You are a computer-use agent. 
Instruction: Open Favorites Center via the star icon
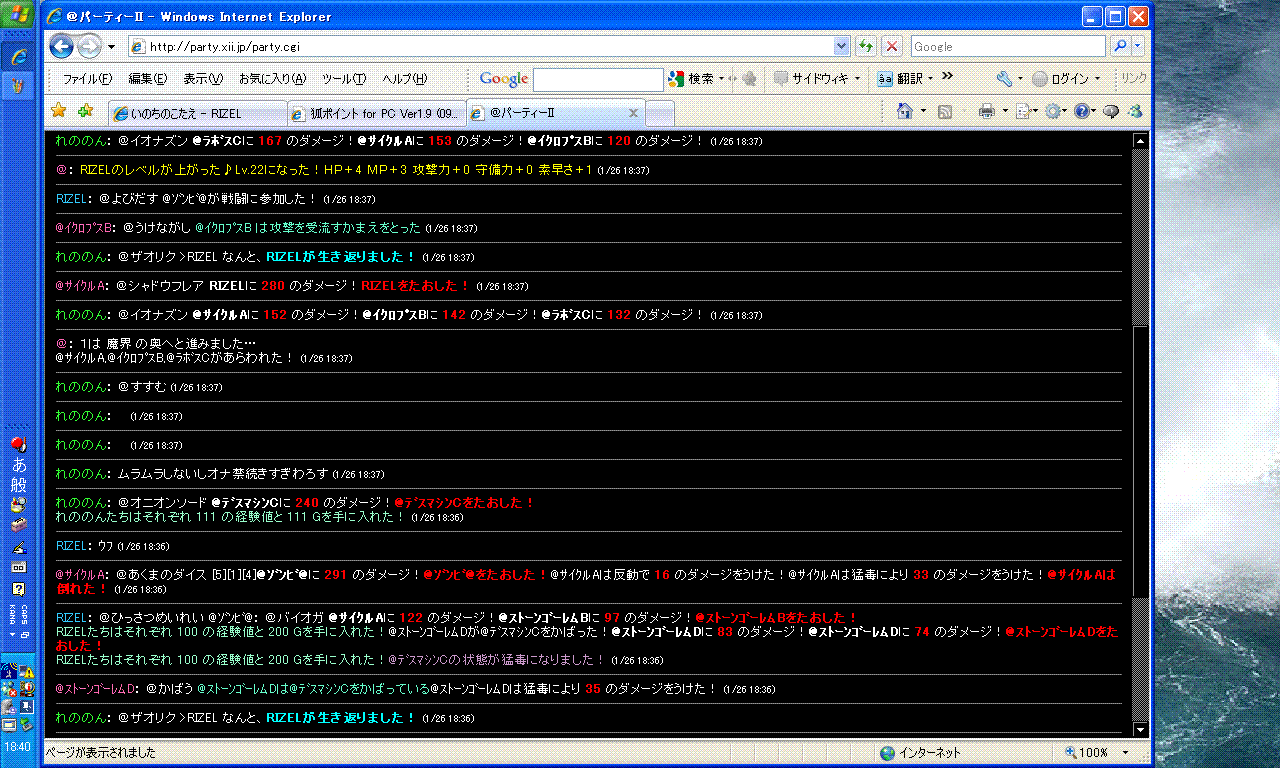point(59,111)
